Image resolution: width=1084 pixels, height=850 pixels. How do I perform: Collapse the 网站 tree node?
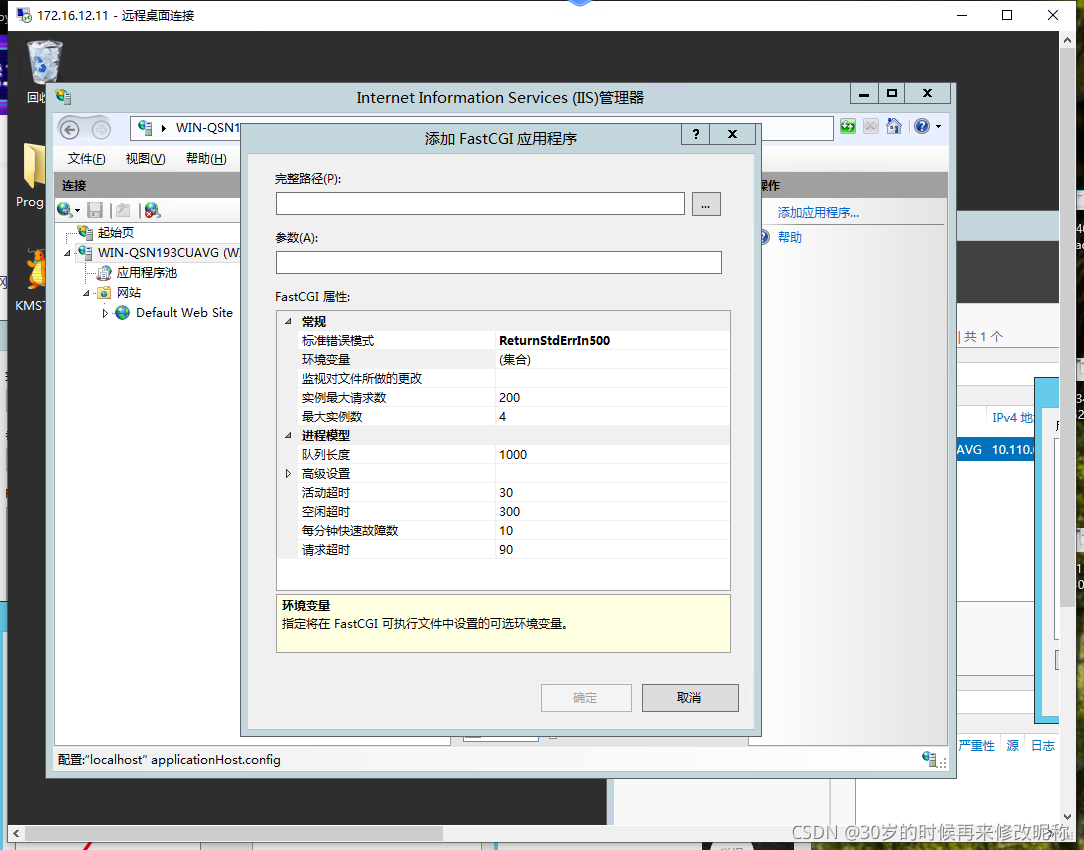(86, 294)
